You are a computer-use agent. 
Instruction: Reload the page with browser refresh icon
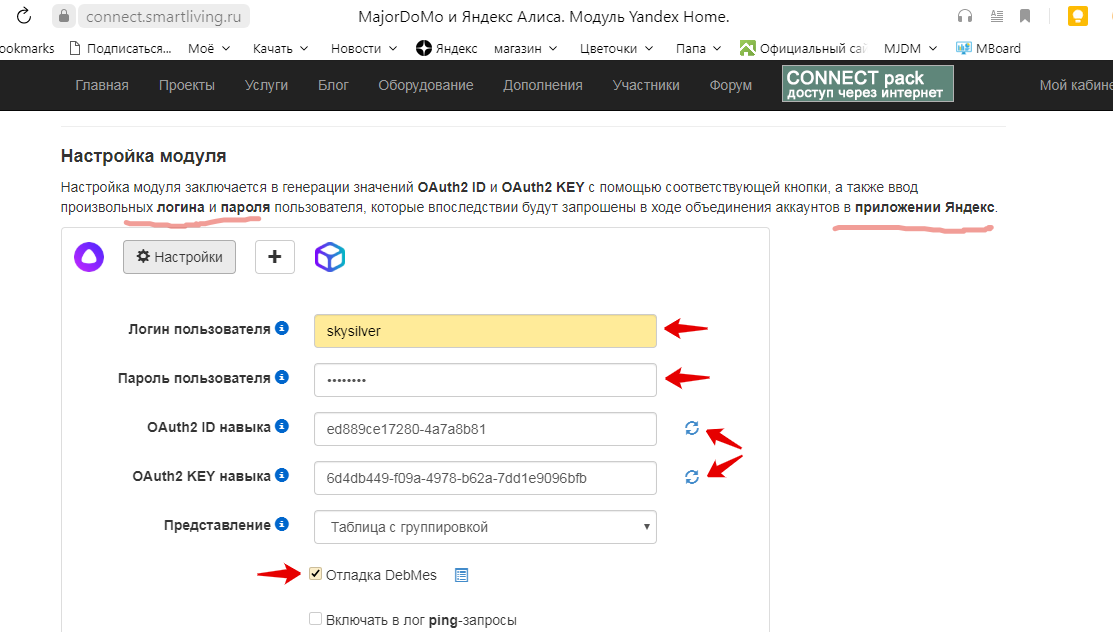[x=24, y=16]
